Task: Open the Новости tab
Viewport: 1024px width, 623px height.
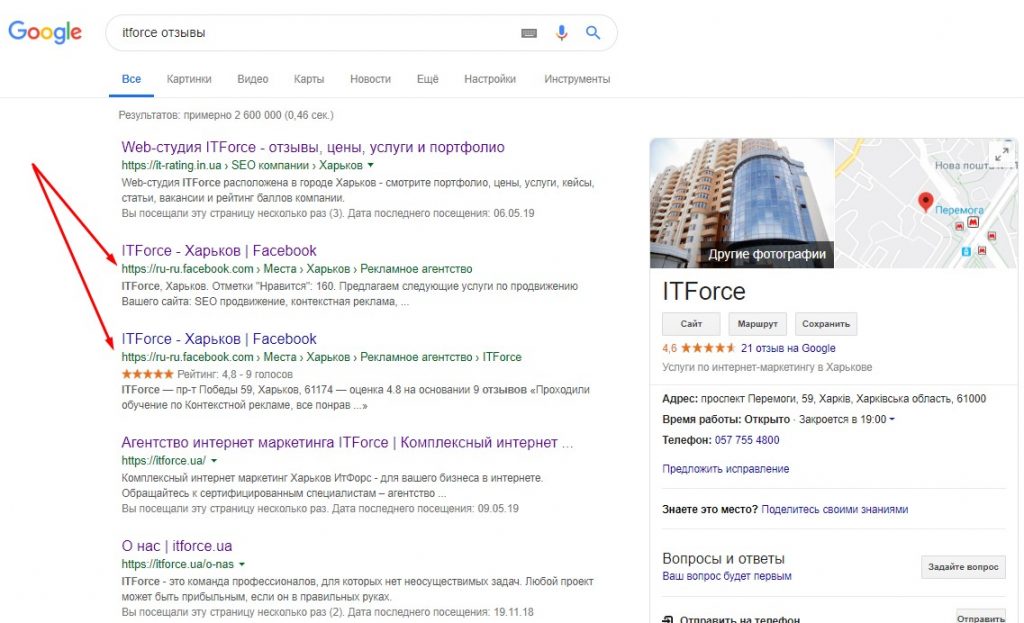Action: tap(370, 78)
